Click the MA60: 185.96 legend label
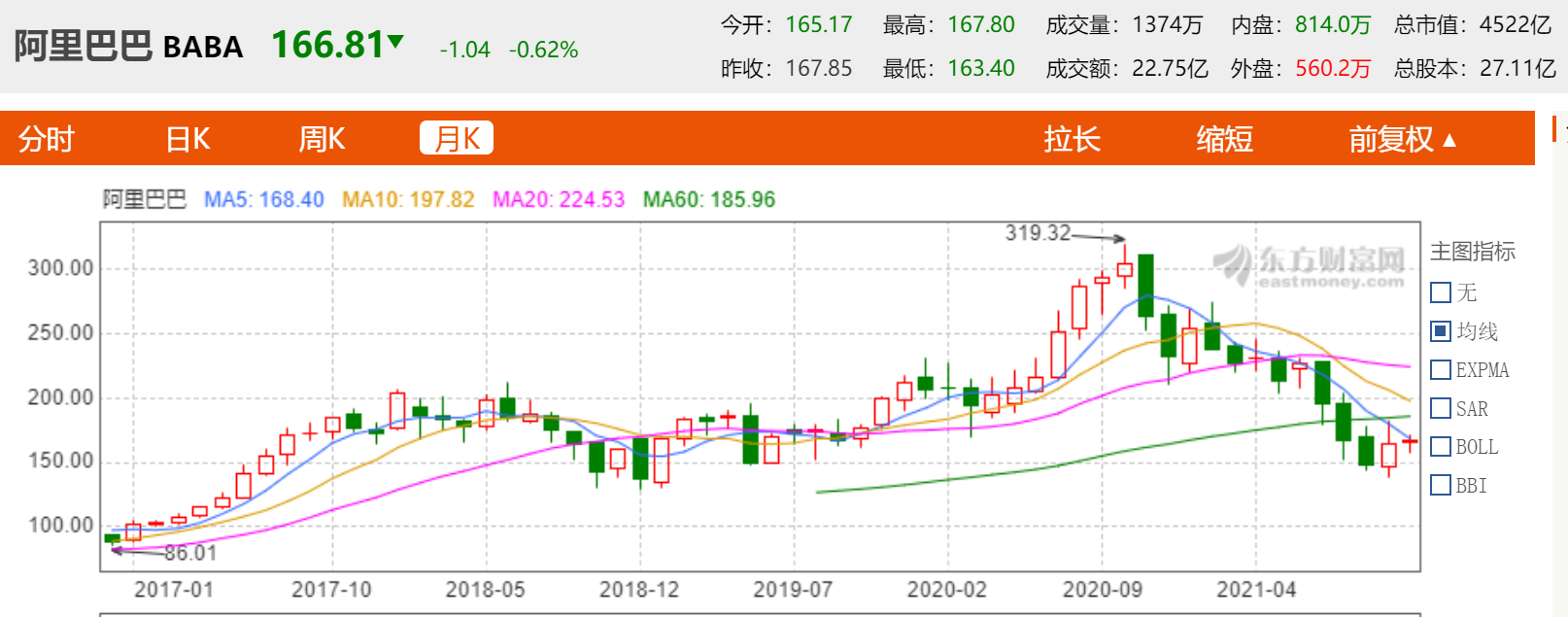Image resolution: width=1568 pixels, height=617 pixels. point(709,199)
